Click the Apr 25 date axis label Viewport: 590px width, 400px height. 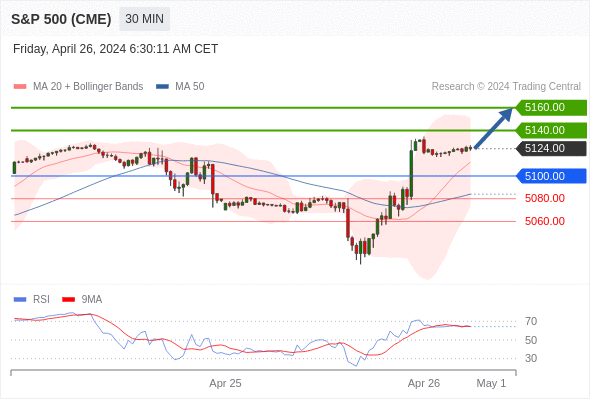click(225, 383)
